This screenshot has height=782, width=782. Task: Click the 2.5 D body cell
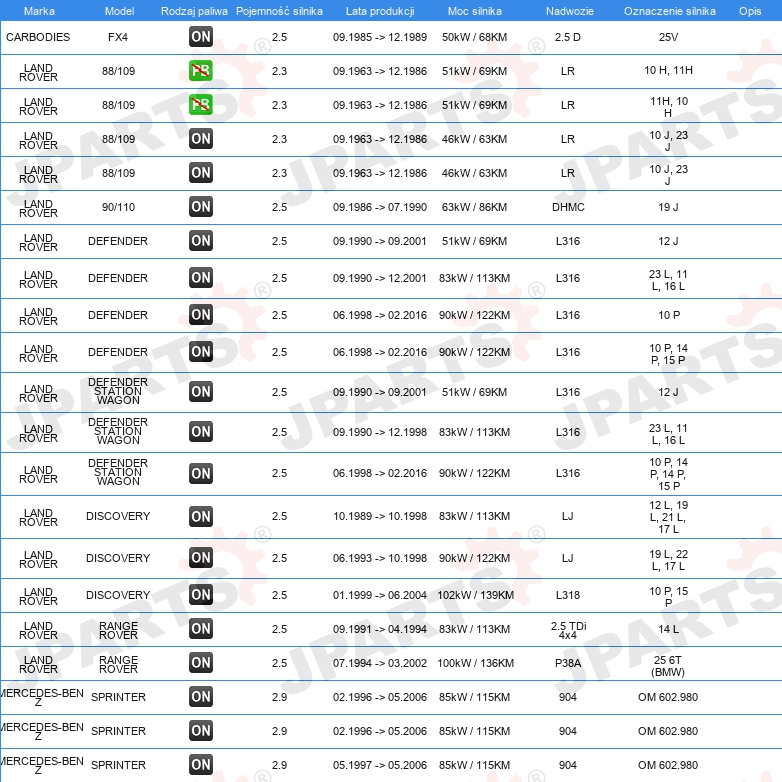point(568,37)
